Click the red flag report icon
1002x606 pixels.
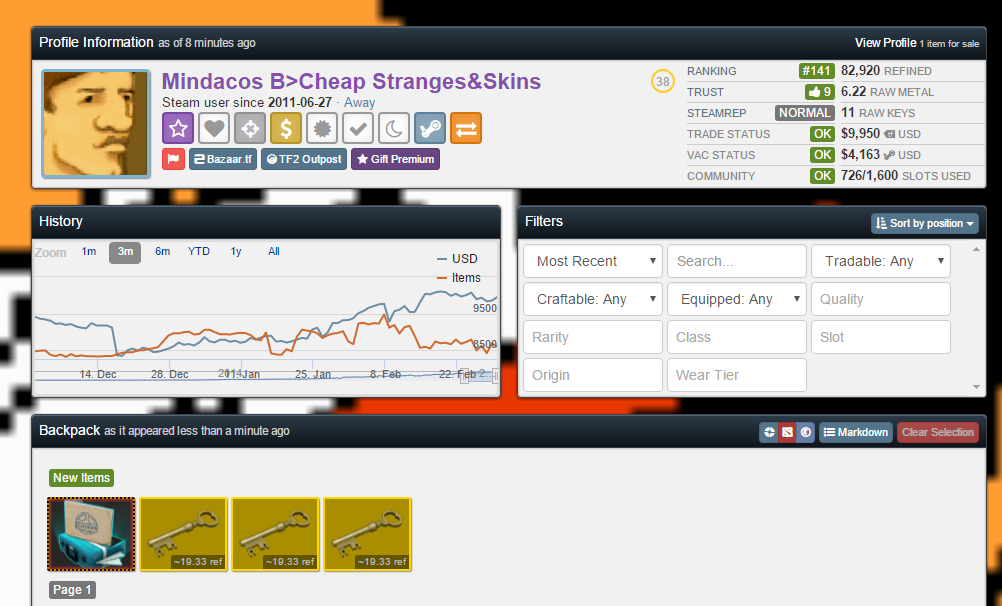pyautogui.click(x=173, y=159)
